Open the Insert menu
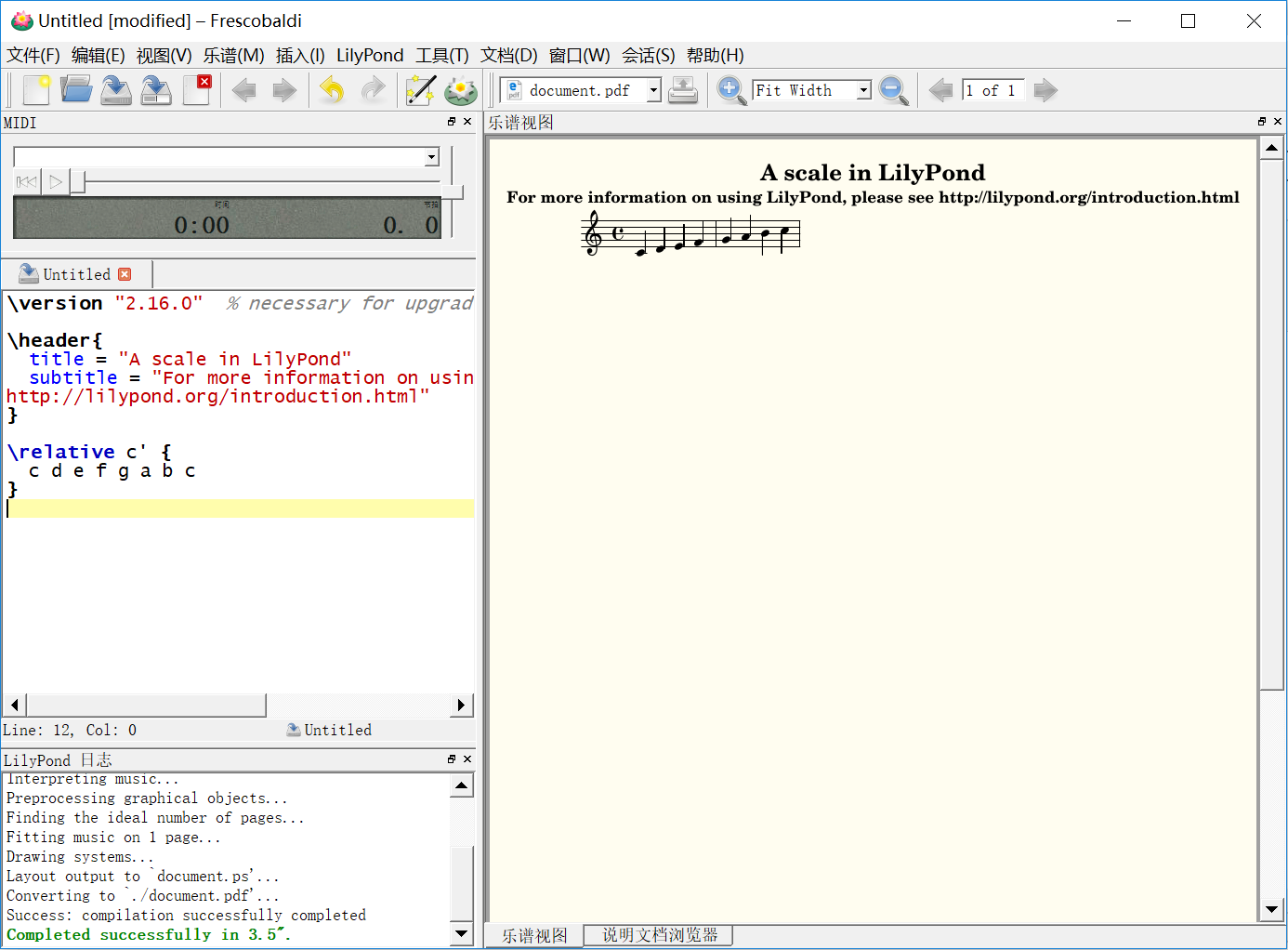1288x950 pixels. (300, 56)
